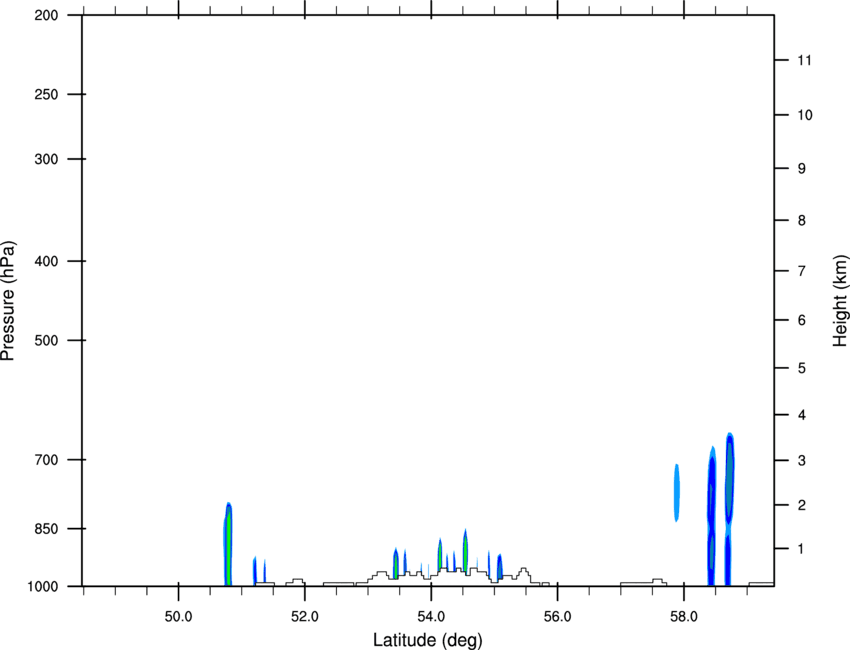Click pressure tick label 1000
Viewport: 850px width, 650px height.
43,586
